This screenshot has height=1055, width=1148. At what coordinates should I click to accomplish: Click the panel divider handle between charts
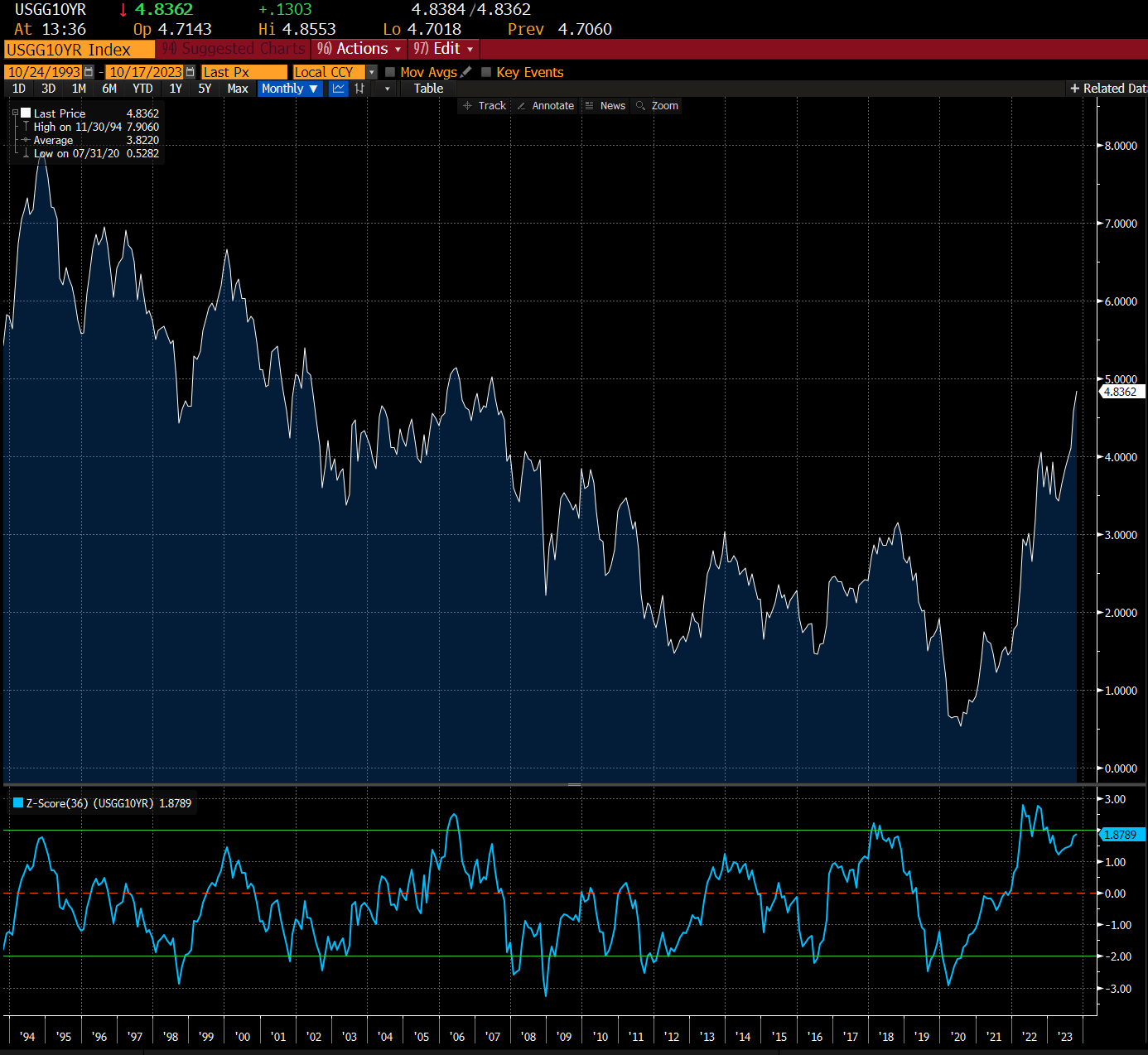tap(574, 784)
